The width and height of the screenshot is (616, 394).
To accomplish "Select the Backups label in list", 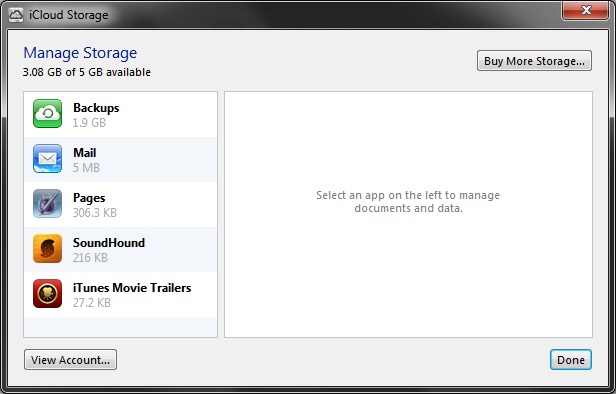I will (96, 108).
